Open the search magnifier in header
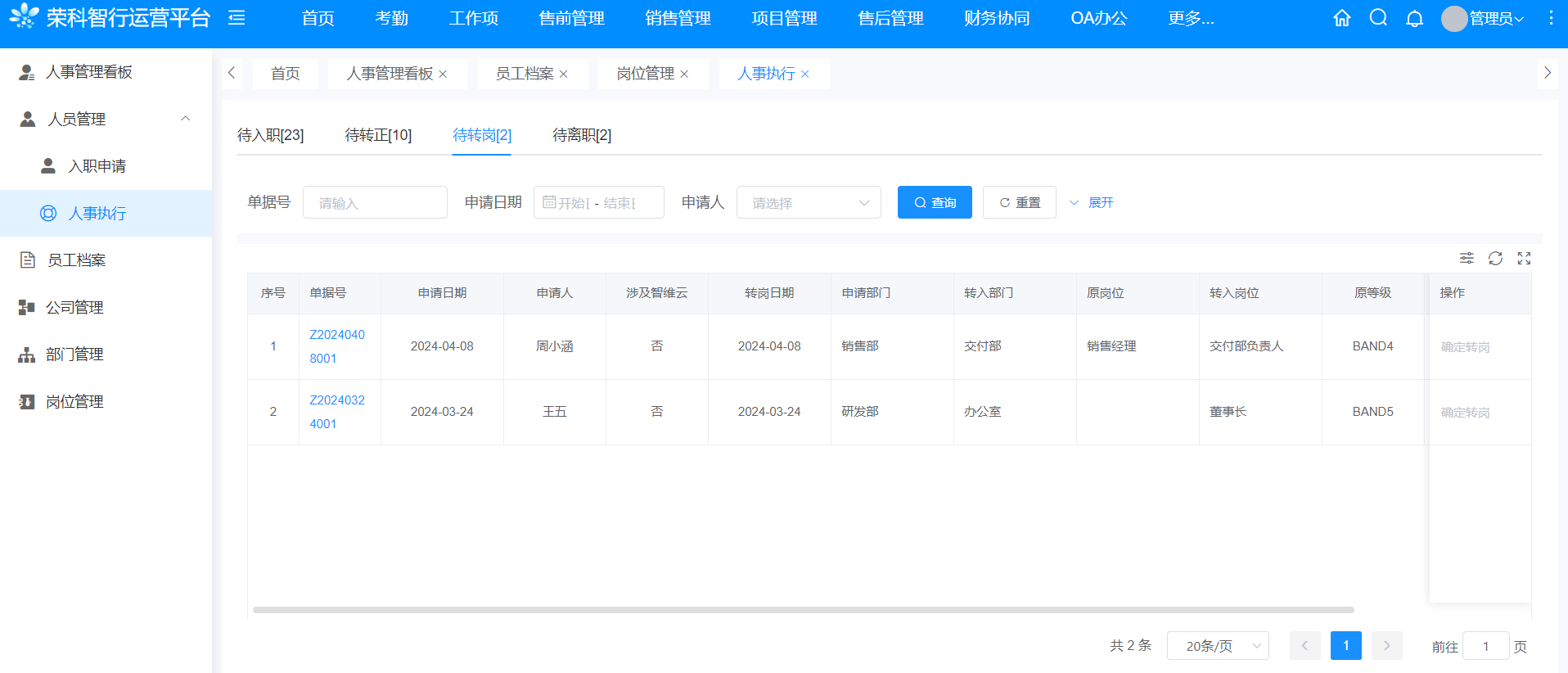The height and width of the screenshot is (673, 1568). tap(1378, 18)
